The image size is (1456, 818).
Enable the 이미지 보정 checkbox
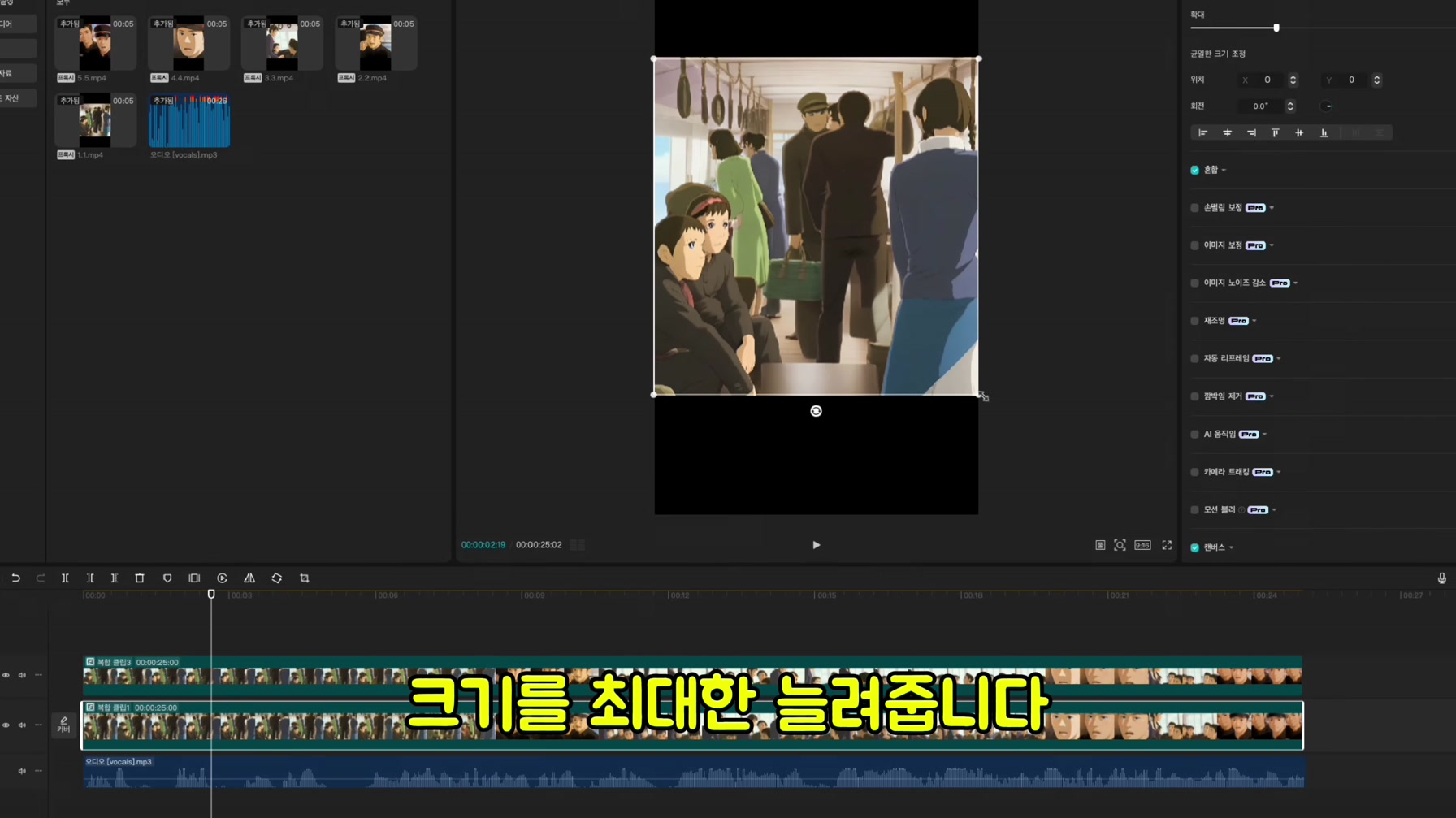tap(1194, 245)
